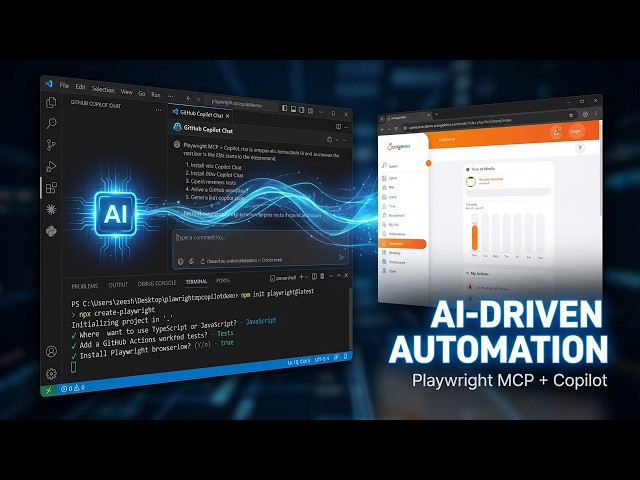Open the Edit menu in VS Code
This screenshot has width=640, height=480.
pos(80,87)
